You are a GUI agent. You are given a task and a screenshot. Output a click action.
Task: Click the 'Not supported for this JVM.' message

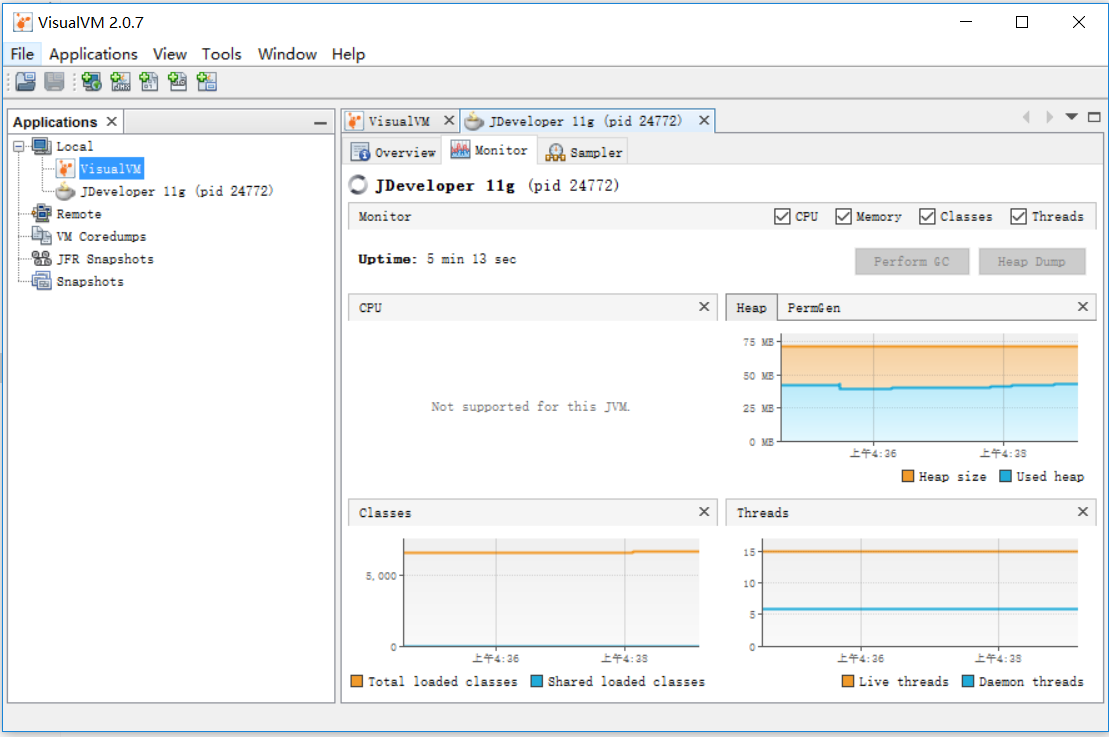(530, 407)
